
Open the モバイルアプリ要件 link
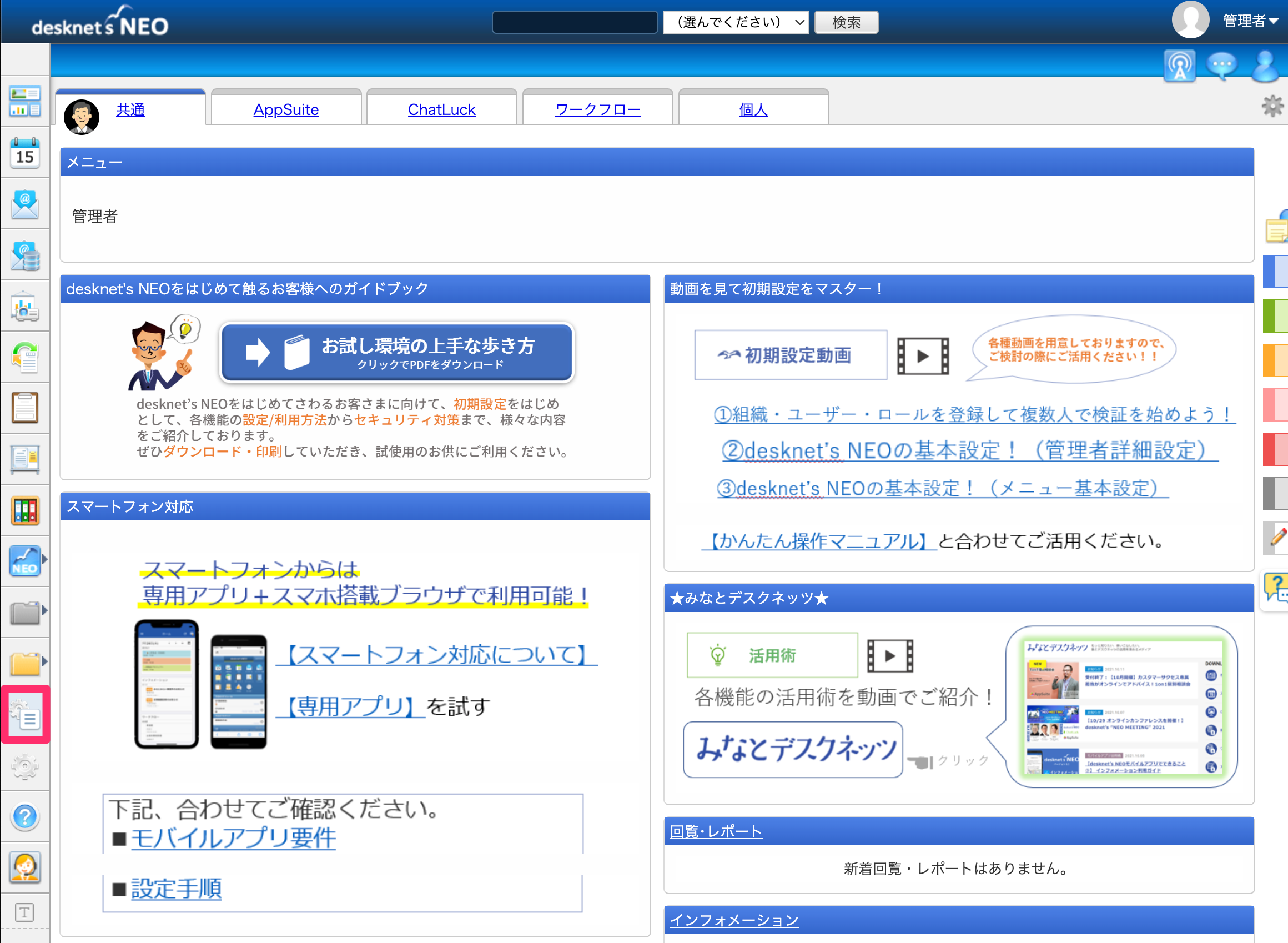coord(233,839)
